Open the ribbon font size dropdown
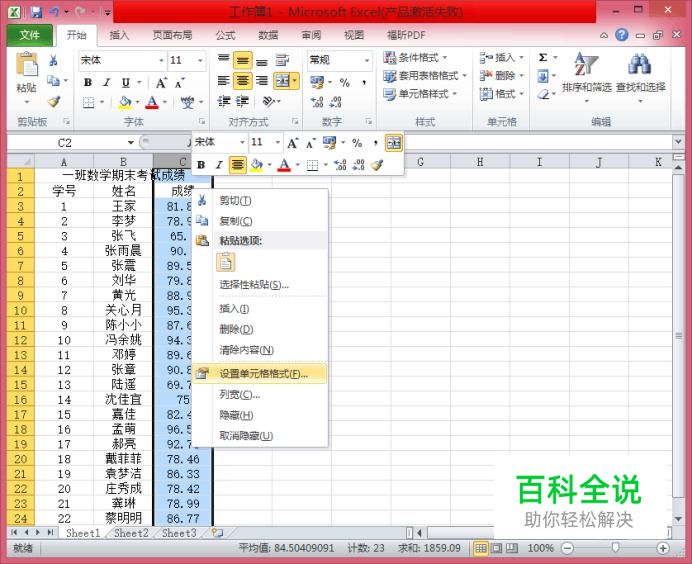Screen dimensions: 692x564 tap(200, 60)
